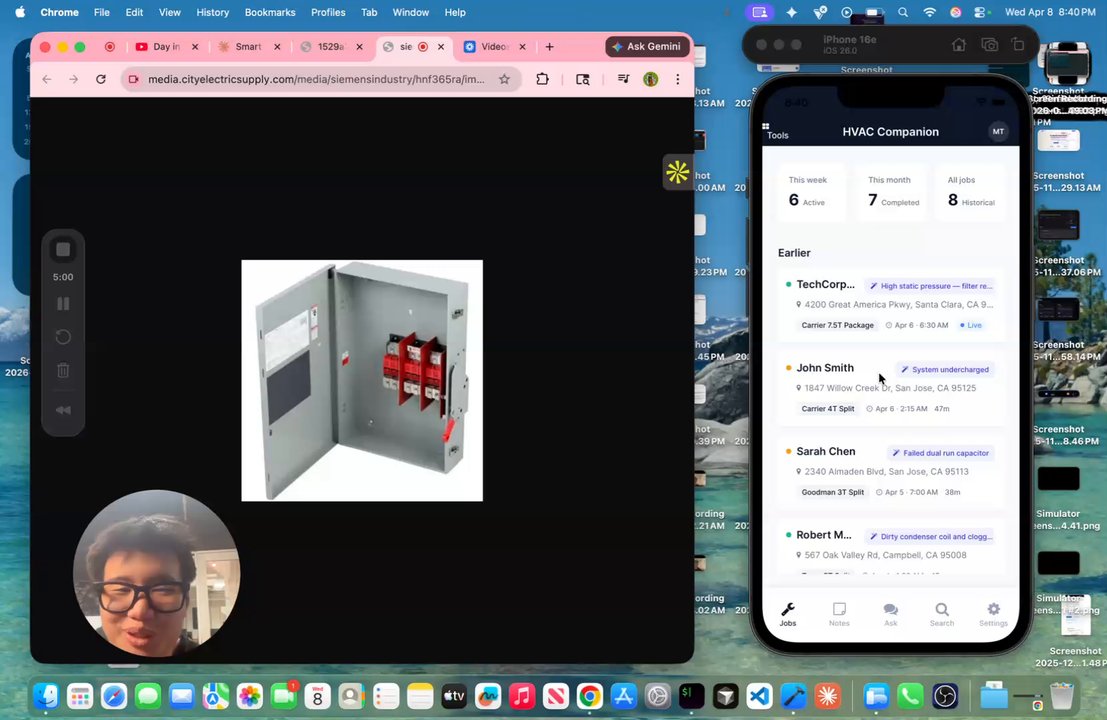This screenshot has width=1107, height=720.
Task: Tap the Carrier 7.5T Package chip
Action: tap(837, 325)
